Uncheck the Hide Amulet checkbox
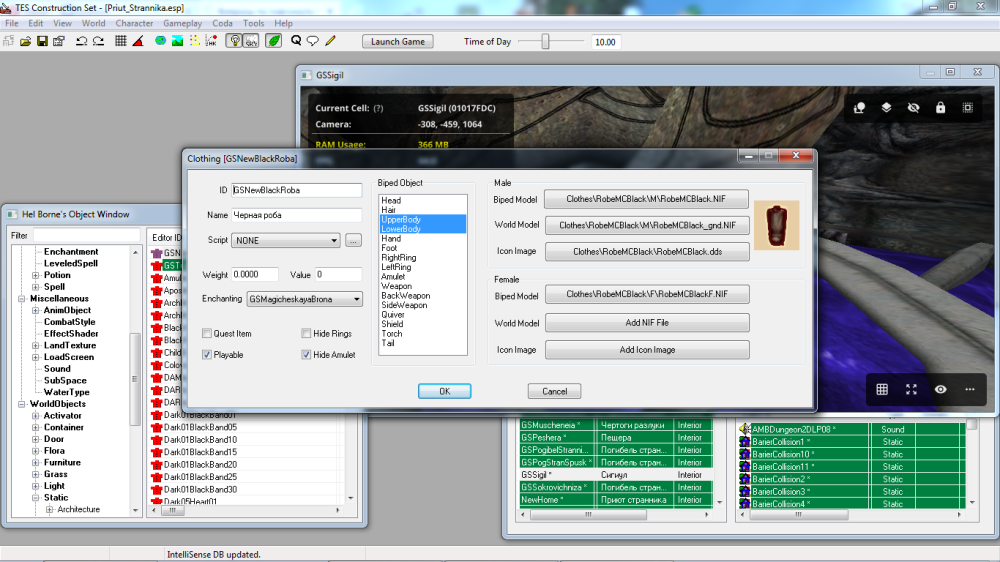This screenshot has height=562, width=1000. coord(306,355)
